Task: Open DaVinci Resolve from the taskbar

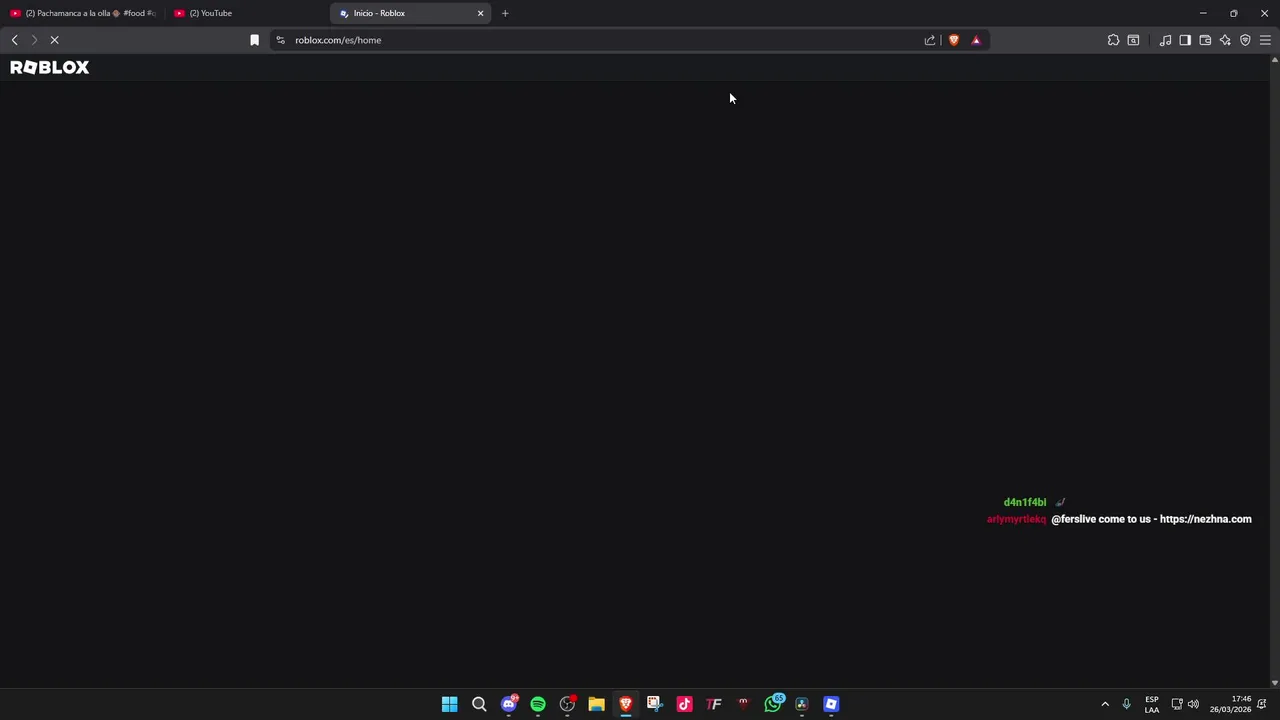Action: [x=801, y=704]
